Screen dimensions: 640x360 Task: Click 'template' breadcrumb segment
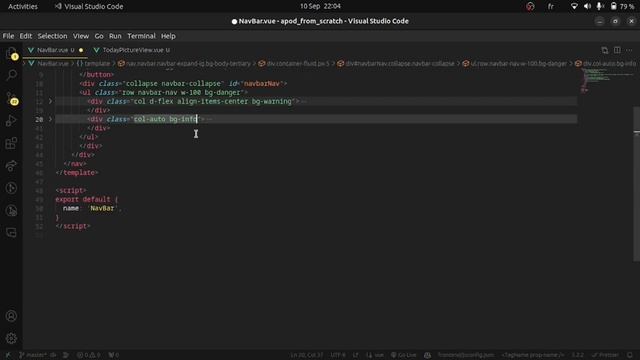click(x=94, y=64)
